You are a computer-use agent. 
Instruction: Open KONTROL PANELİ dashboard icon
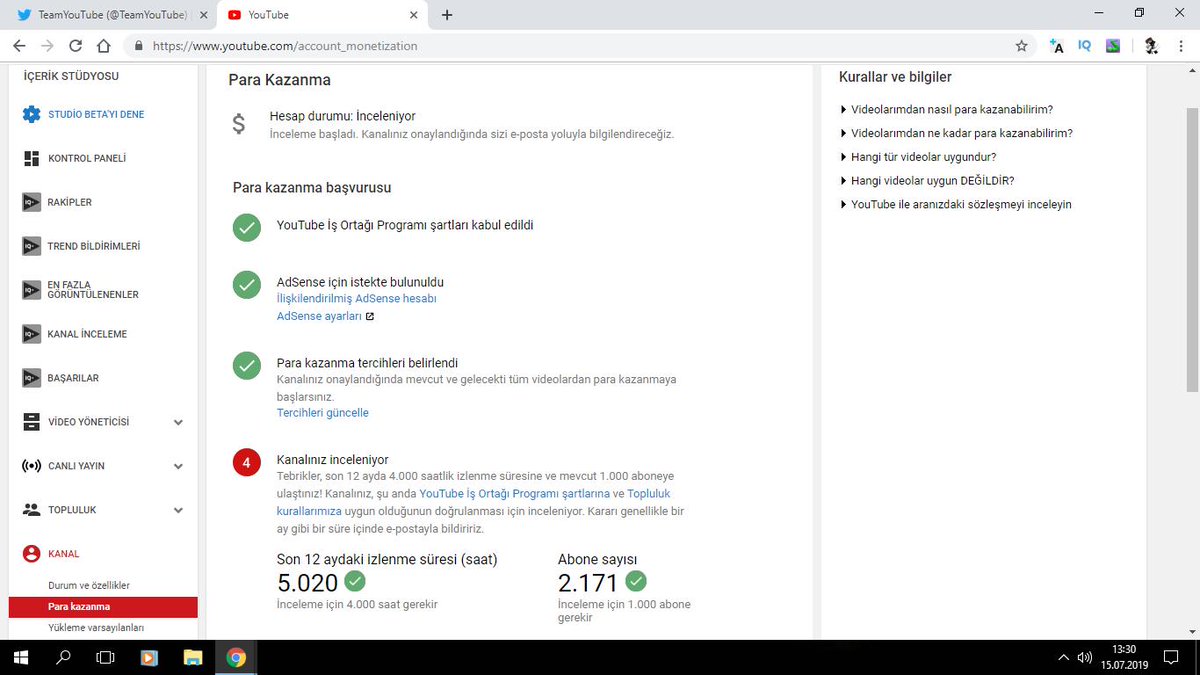pyautogui.click(x=31, y=158)
